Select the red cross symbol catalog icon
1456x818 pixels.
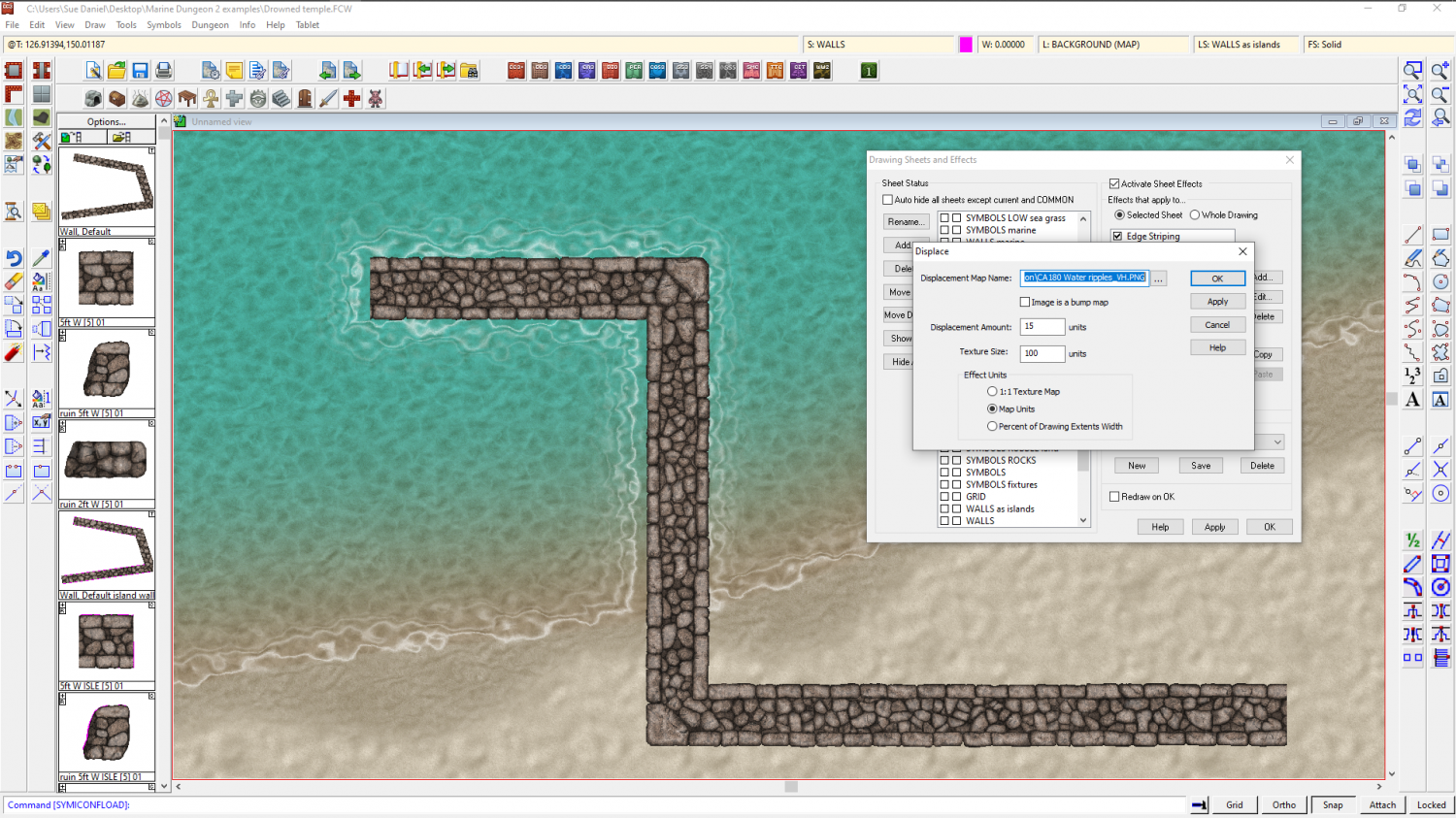(x=351, y=98)
